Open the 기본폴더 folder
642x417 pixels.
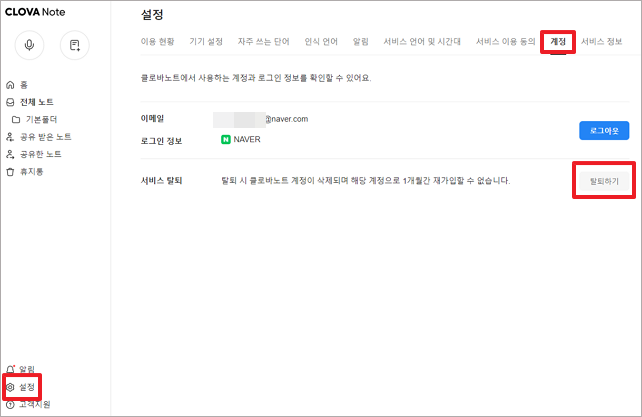click(40, 119)
